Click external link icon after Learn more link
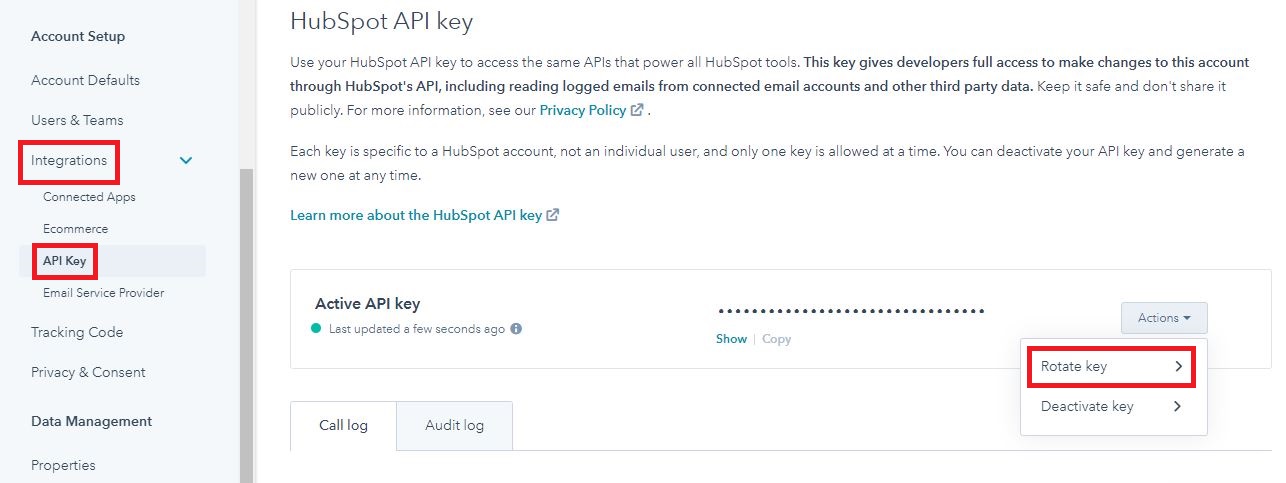 coord(553,215)
